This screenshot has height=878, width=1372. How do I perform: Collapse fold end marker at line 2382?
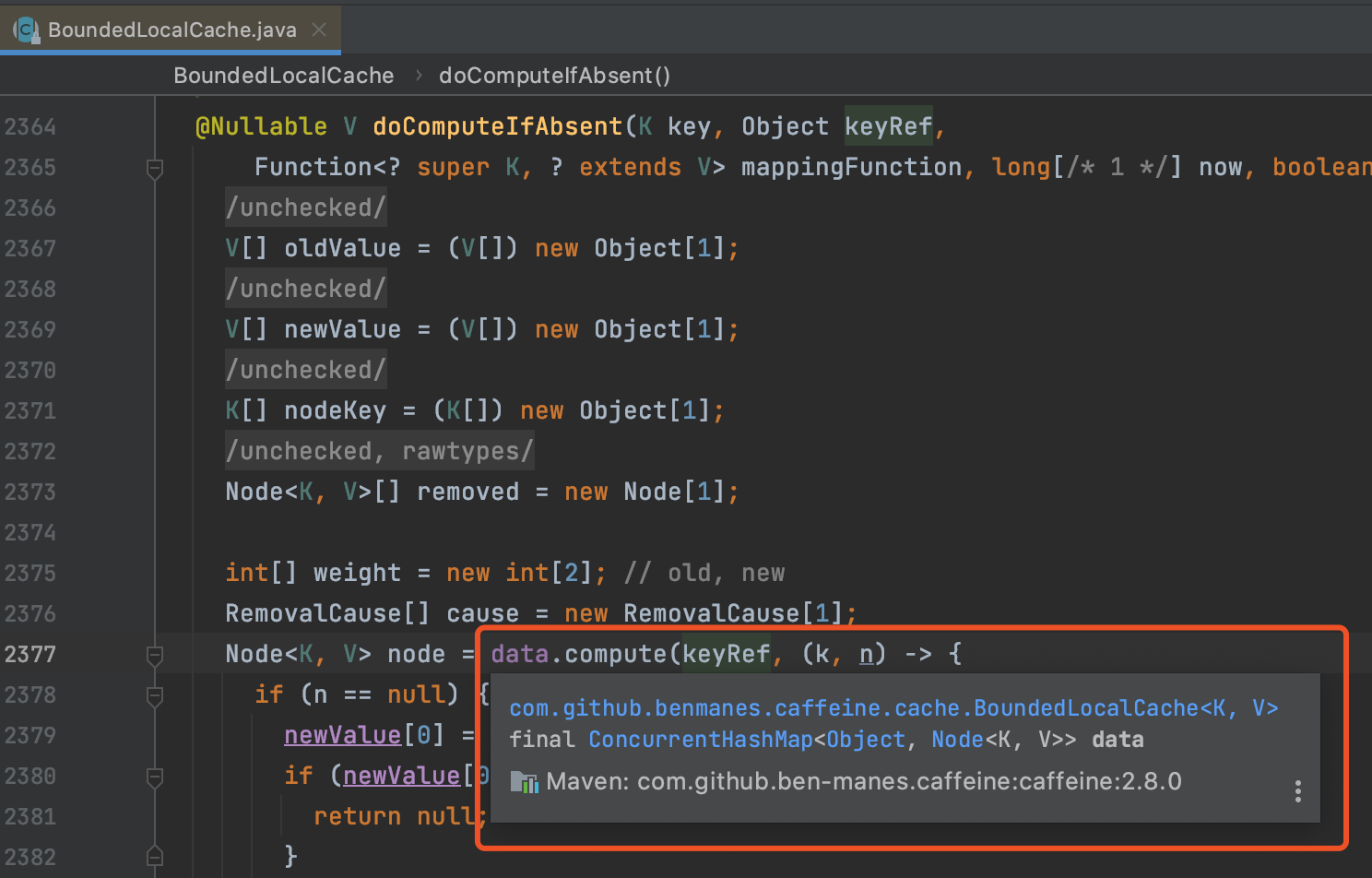155,857
